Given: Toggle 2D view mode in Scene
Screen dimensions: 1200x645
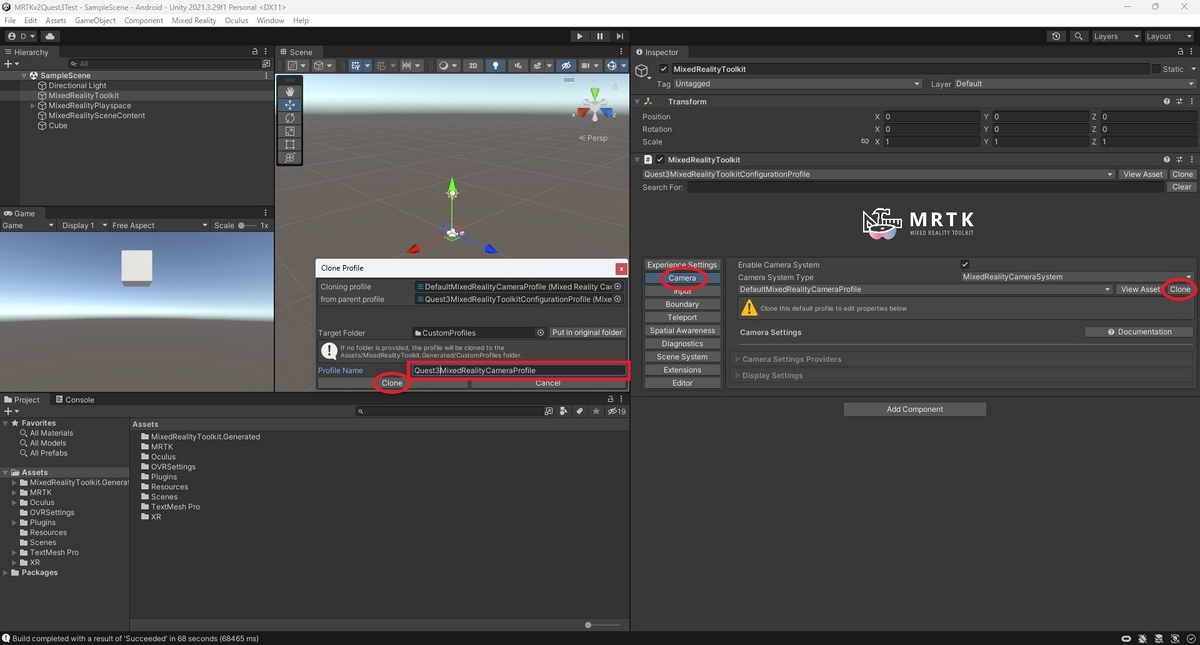Looking at the screenshot, I should point(473,66).
